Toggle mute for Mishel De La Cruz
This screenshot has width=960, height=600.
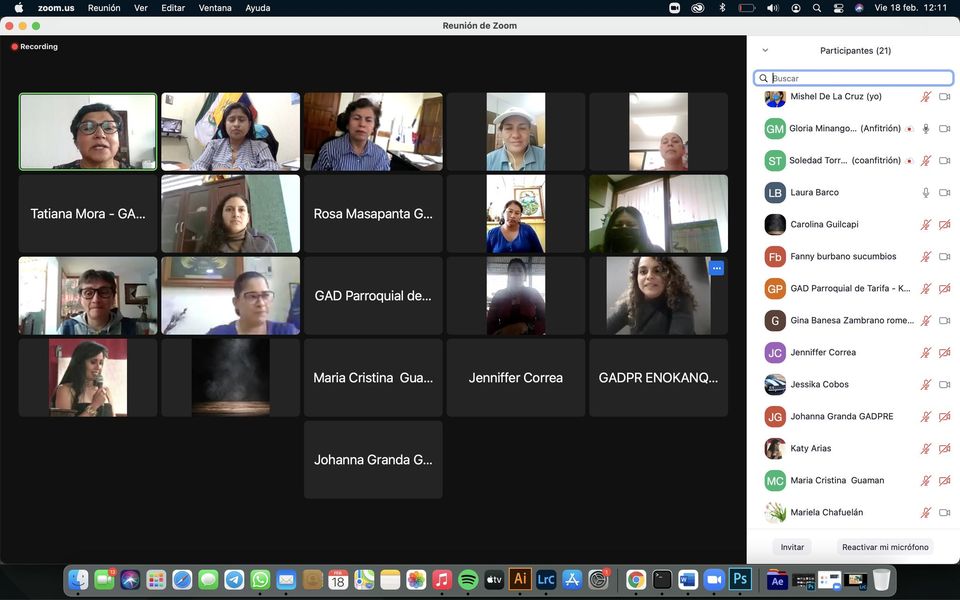[x=926, y=97]
